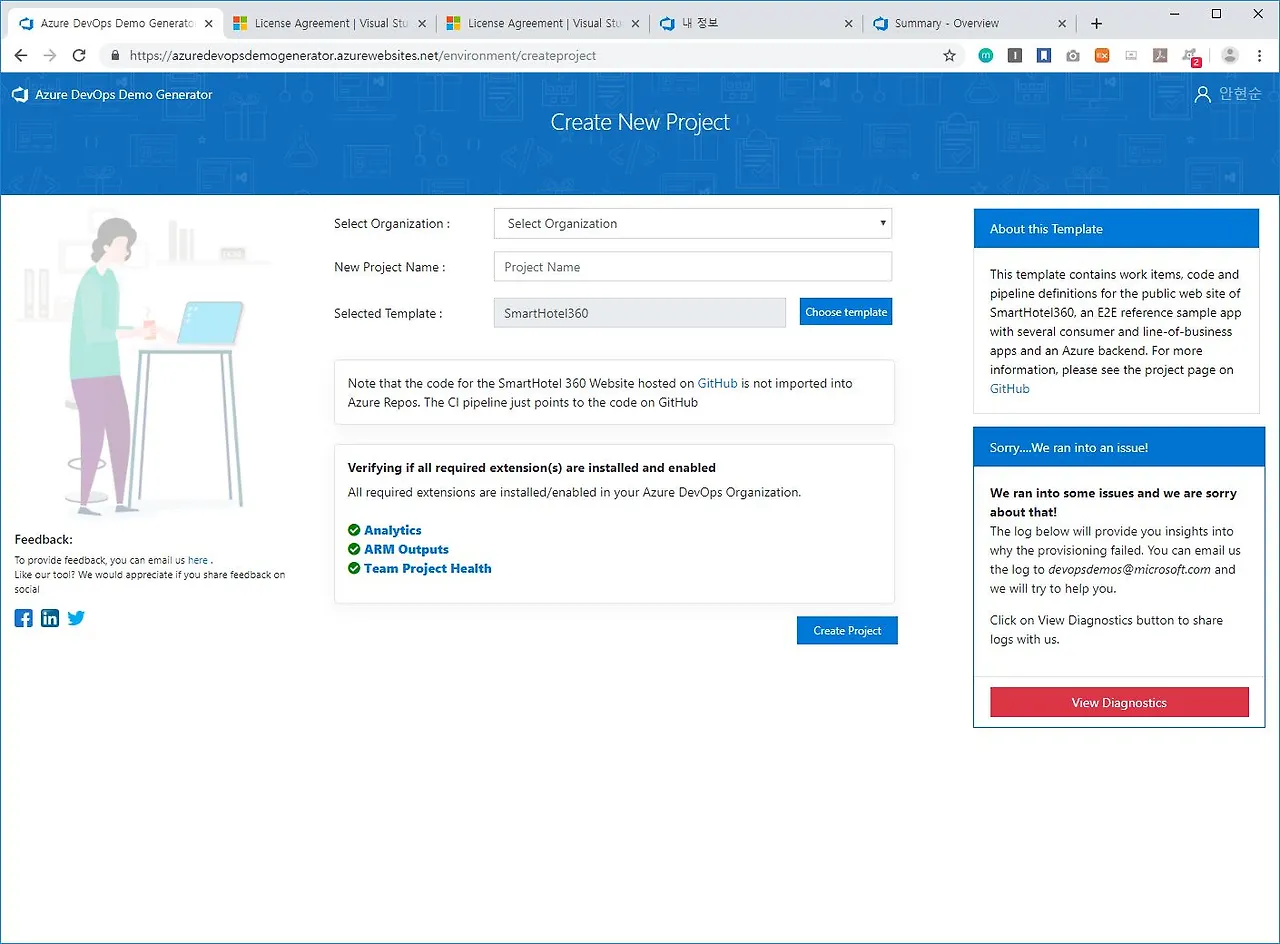Viewport: 1280px width, 944px height.
Task: Click the browser forward arrow
Action: [x=50, y=56]
